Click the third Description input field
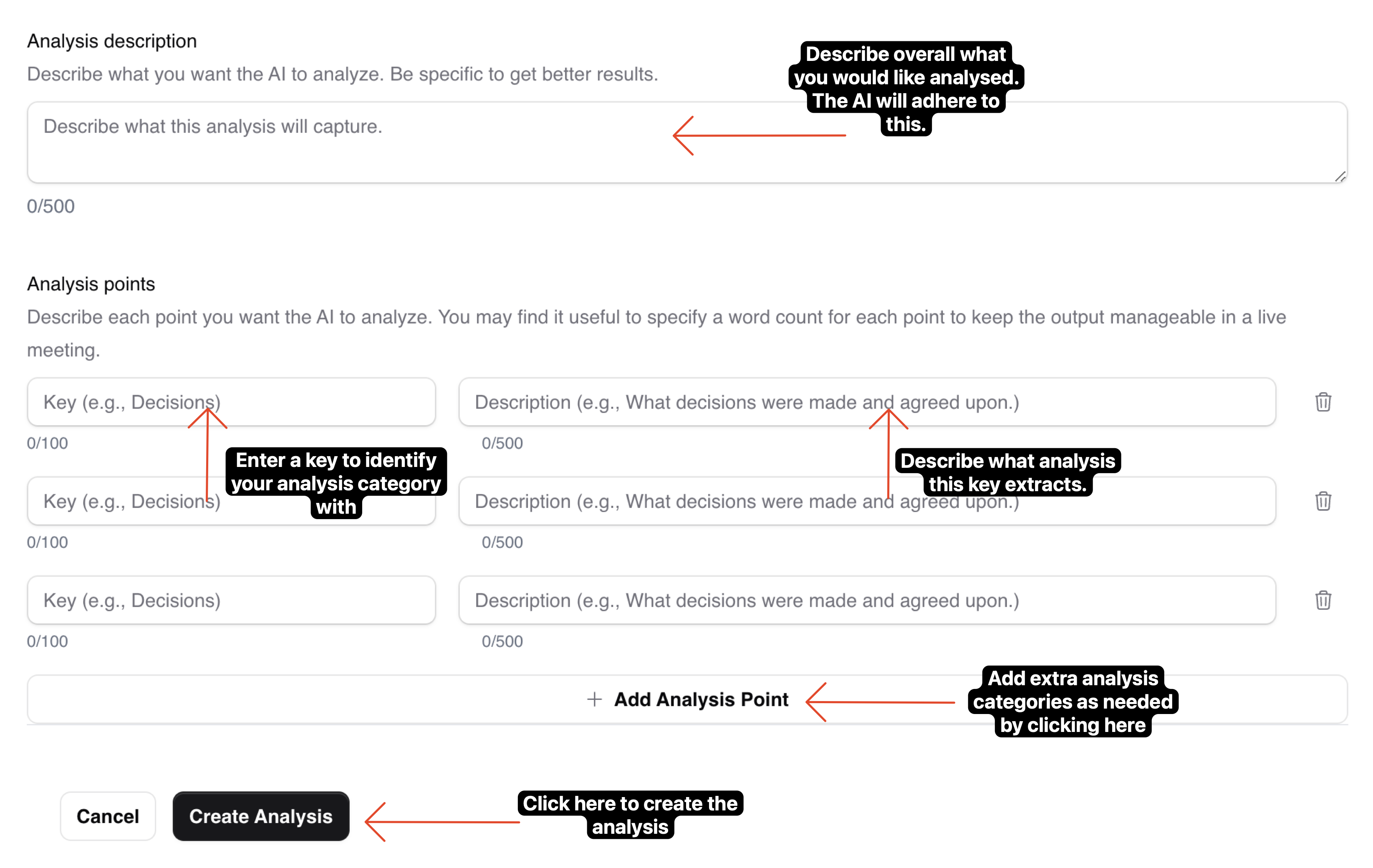 pos(868,600)
